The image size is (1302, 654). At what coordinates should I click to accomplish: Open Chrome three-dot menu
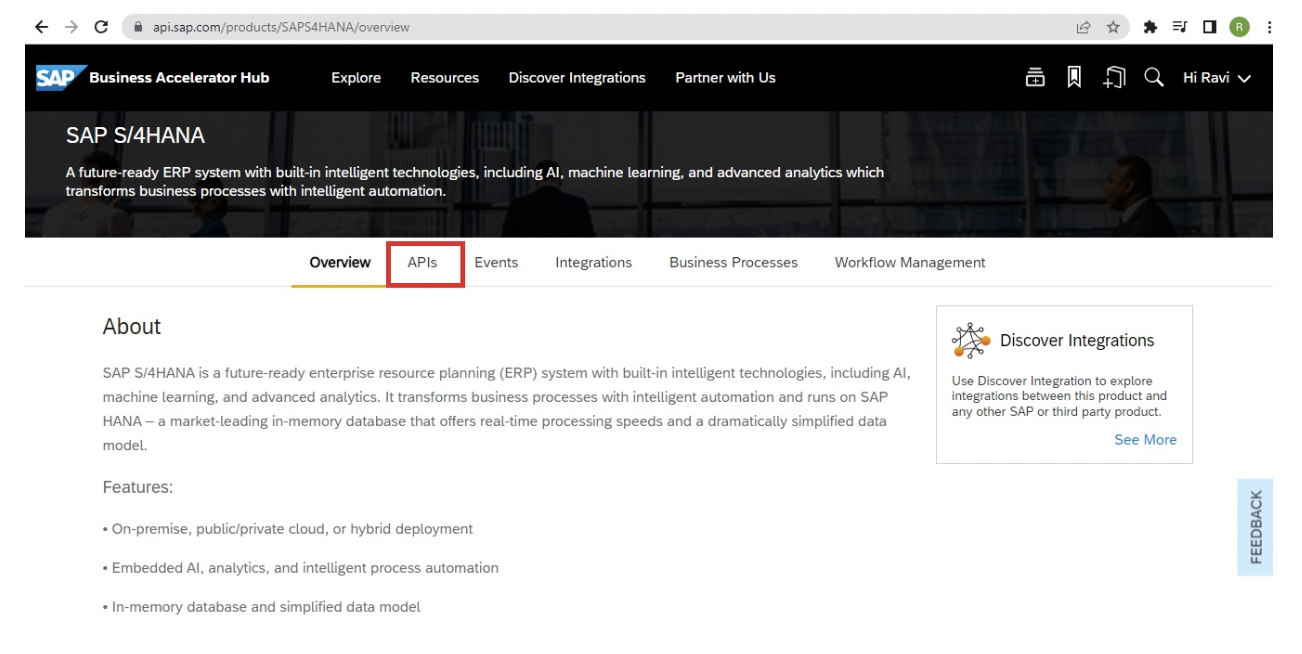[x=1270, y=28]
